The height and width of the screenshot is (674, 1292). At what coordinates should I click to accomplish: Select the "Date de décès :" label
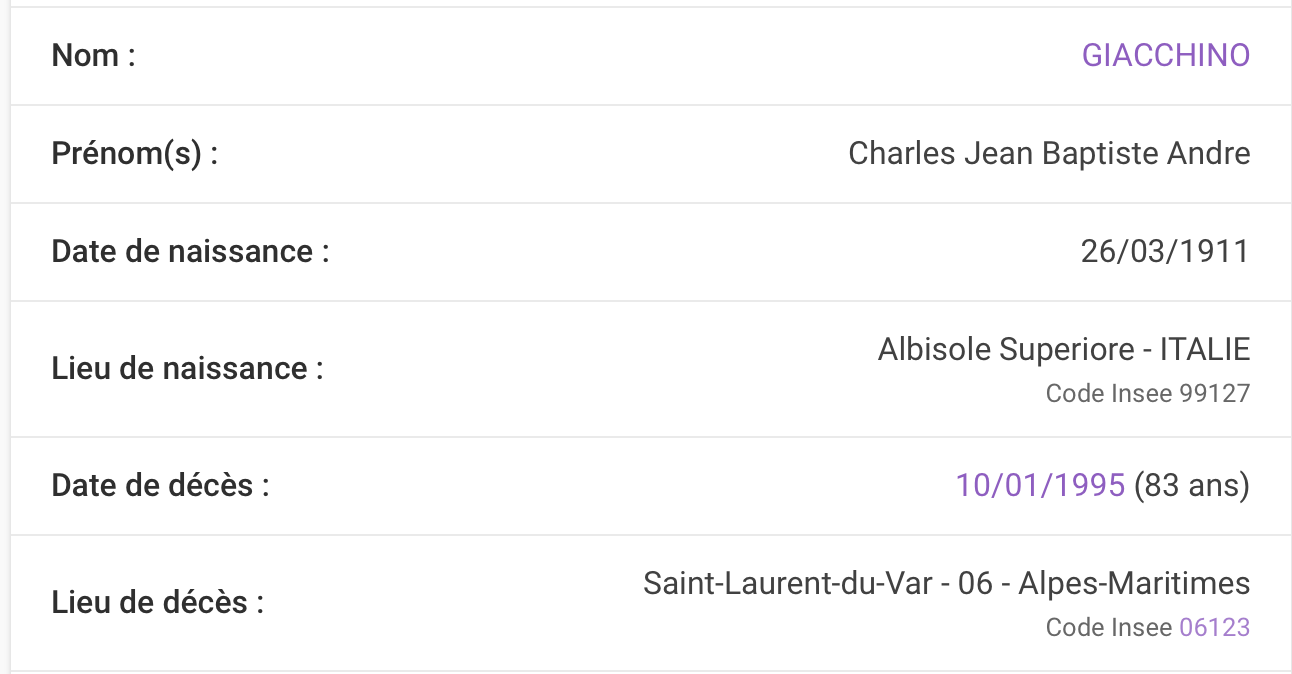(160, 486)
